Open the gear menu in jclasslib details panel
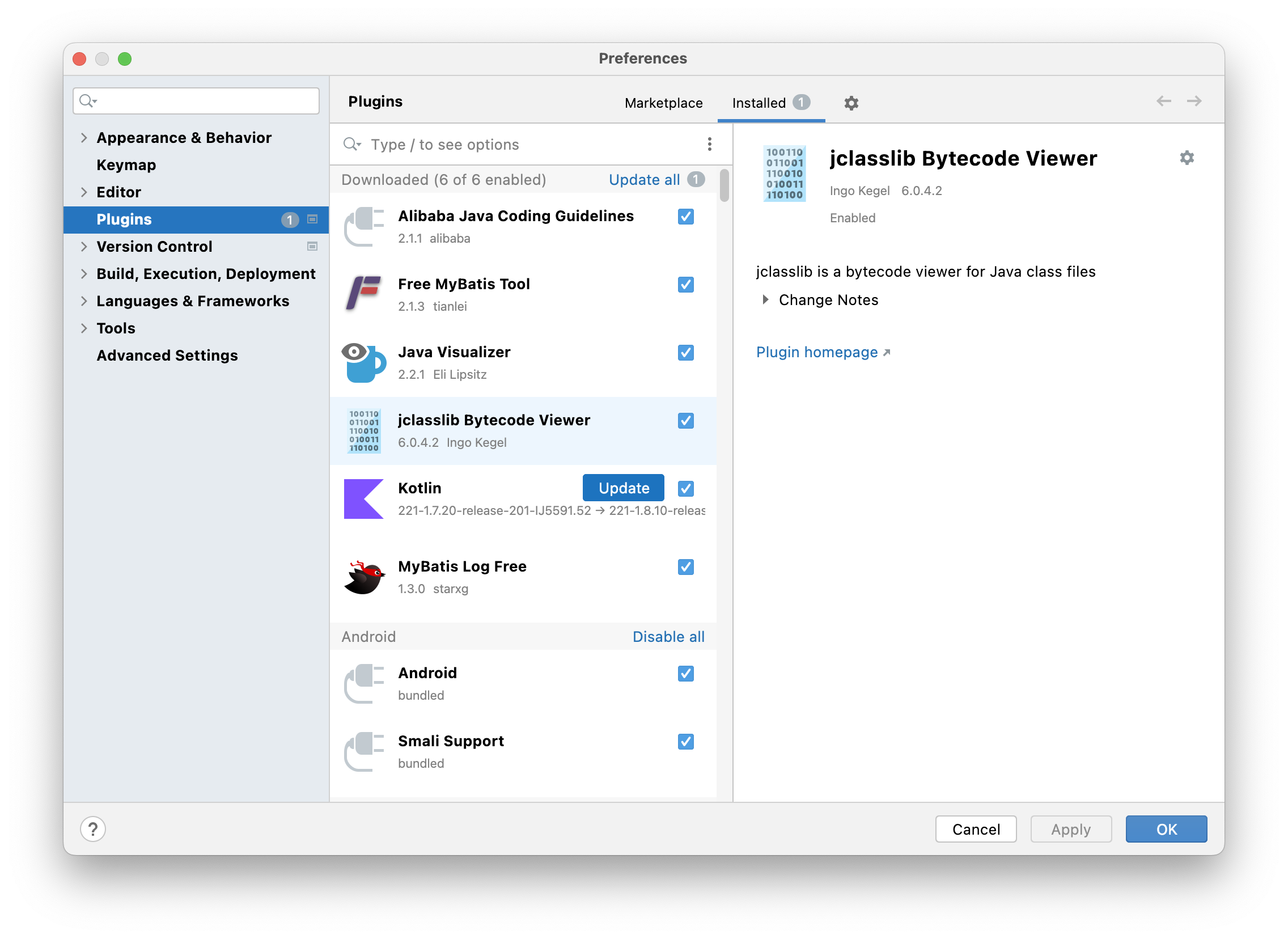The height and width of the screenshot is (939, 1288). pos(1187,158)
